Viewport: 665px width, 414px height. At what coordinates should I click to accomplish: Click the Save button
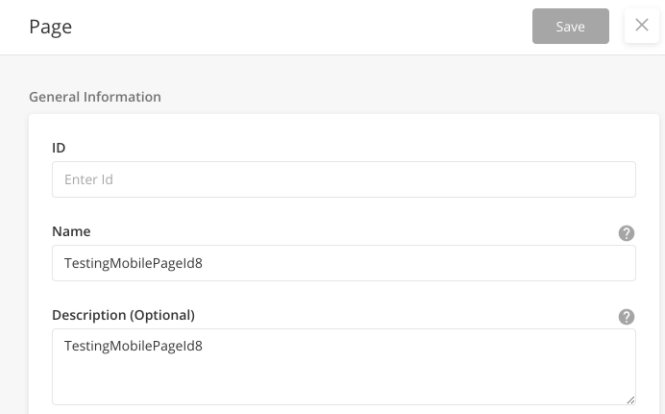[570, 26]
